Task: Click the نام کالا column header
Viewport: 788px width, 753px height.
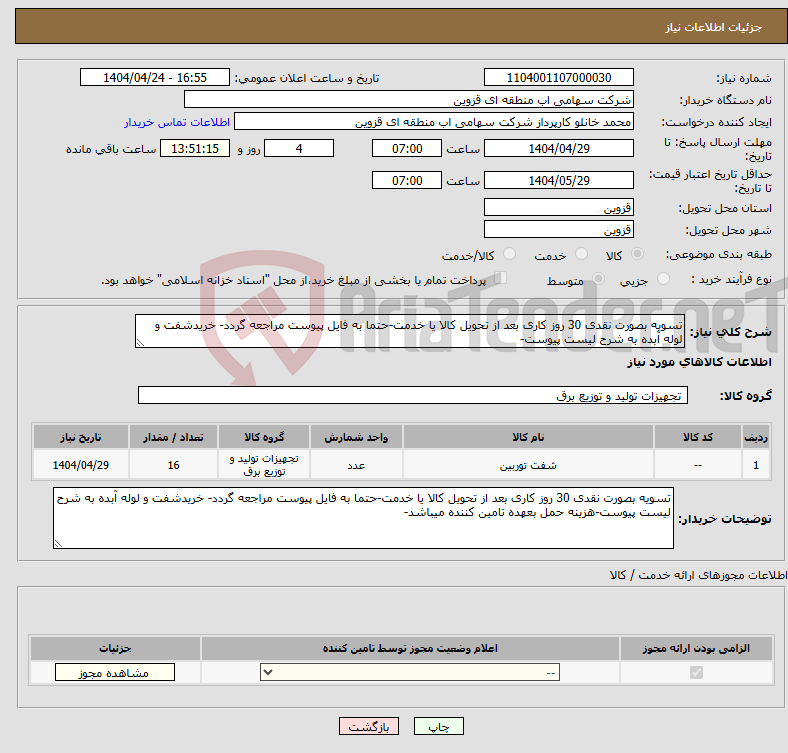Action: pyautogui.click(x=528, y=437)
